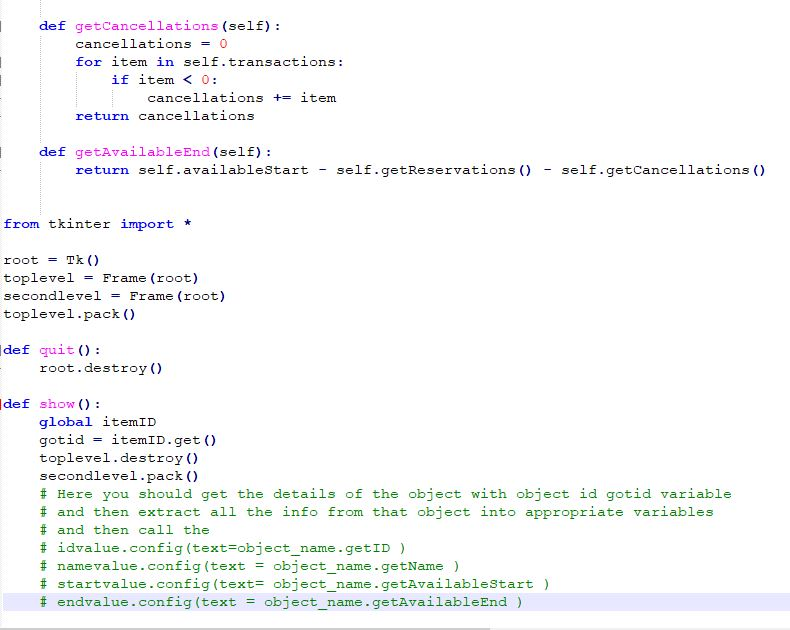
Task: Click 'self.getCancellations()' in the return statement
Action: pyautogui.click(x=663, y=170)
